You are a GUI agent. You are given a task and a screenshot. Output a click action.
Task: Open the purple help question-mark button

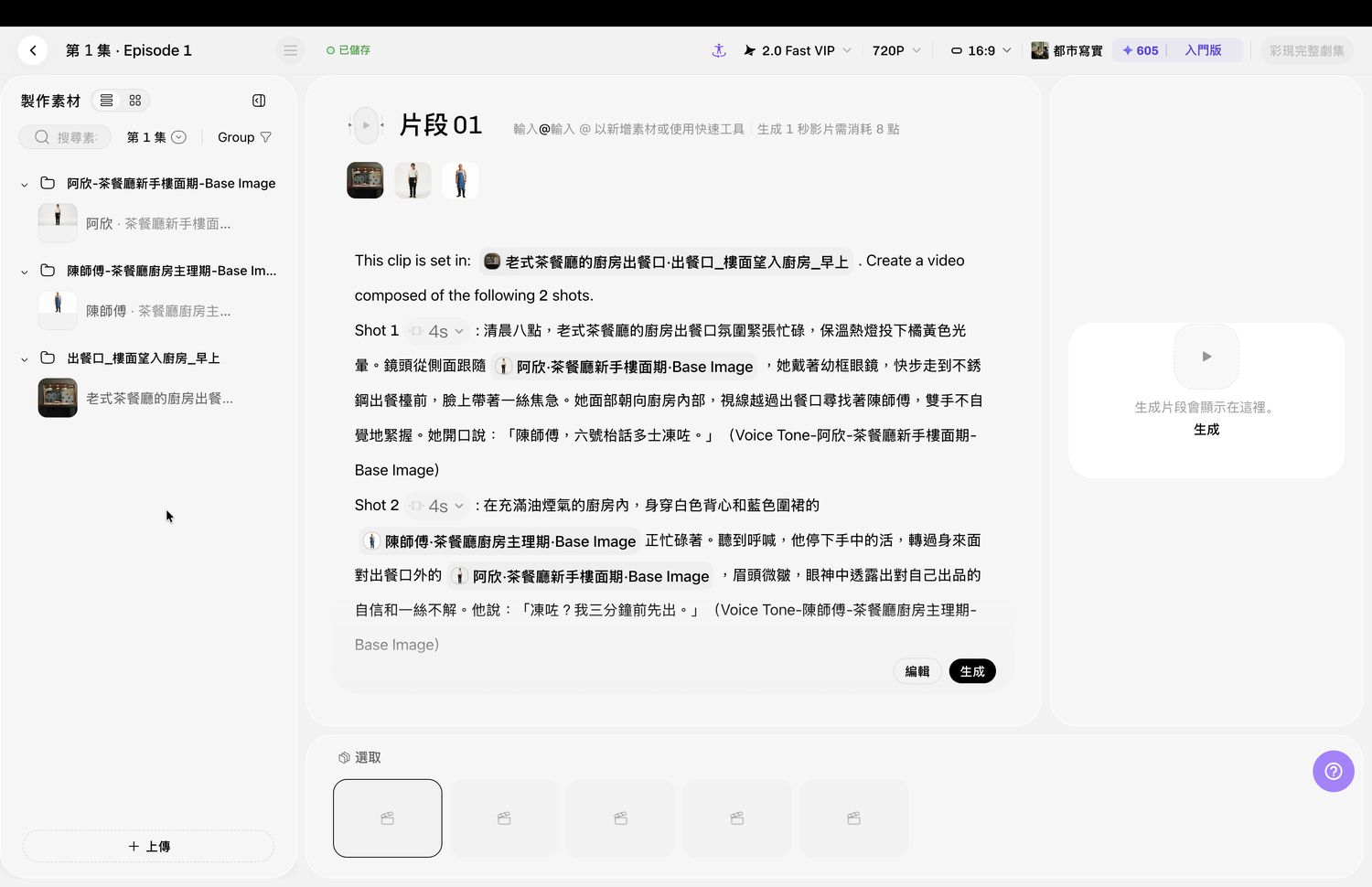(1334, 771)
